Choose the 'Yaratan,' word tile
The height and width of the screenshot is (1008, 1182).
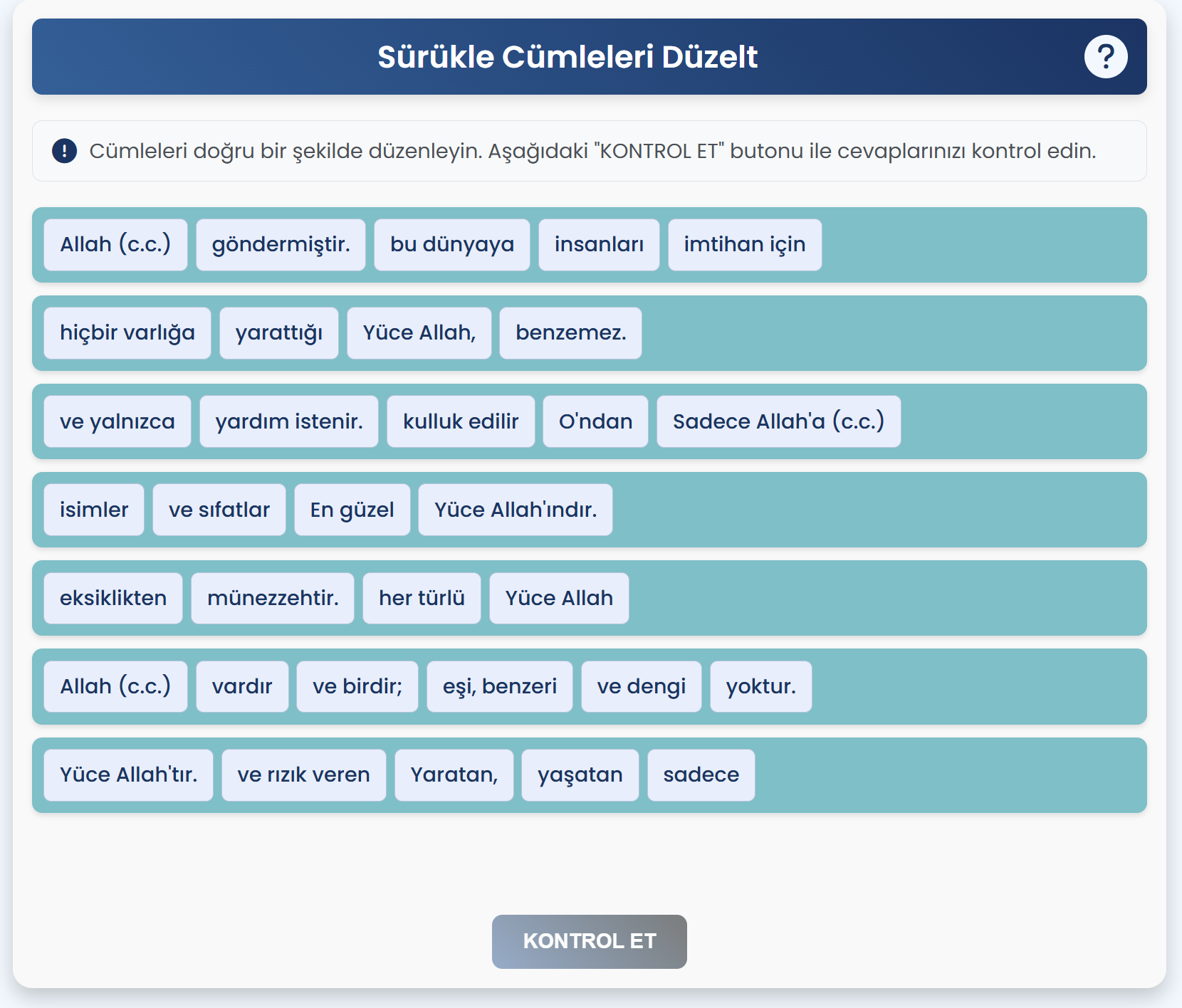[454, 775]
